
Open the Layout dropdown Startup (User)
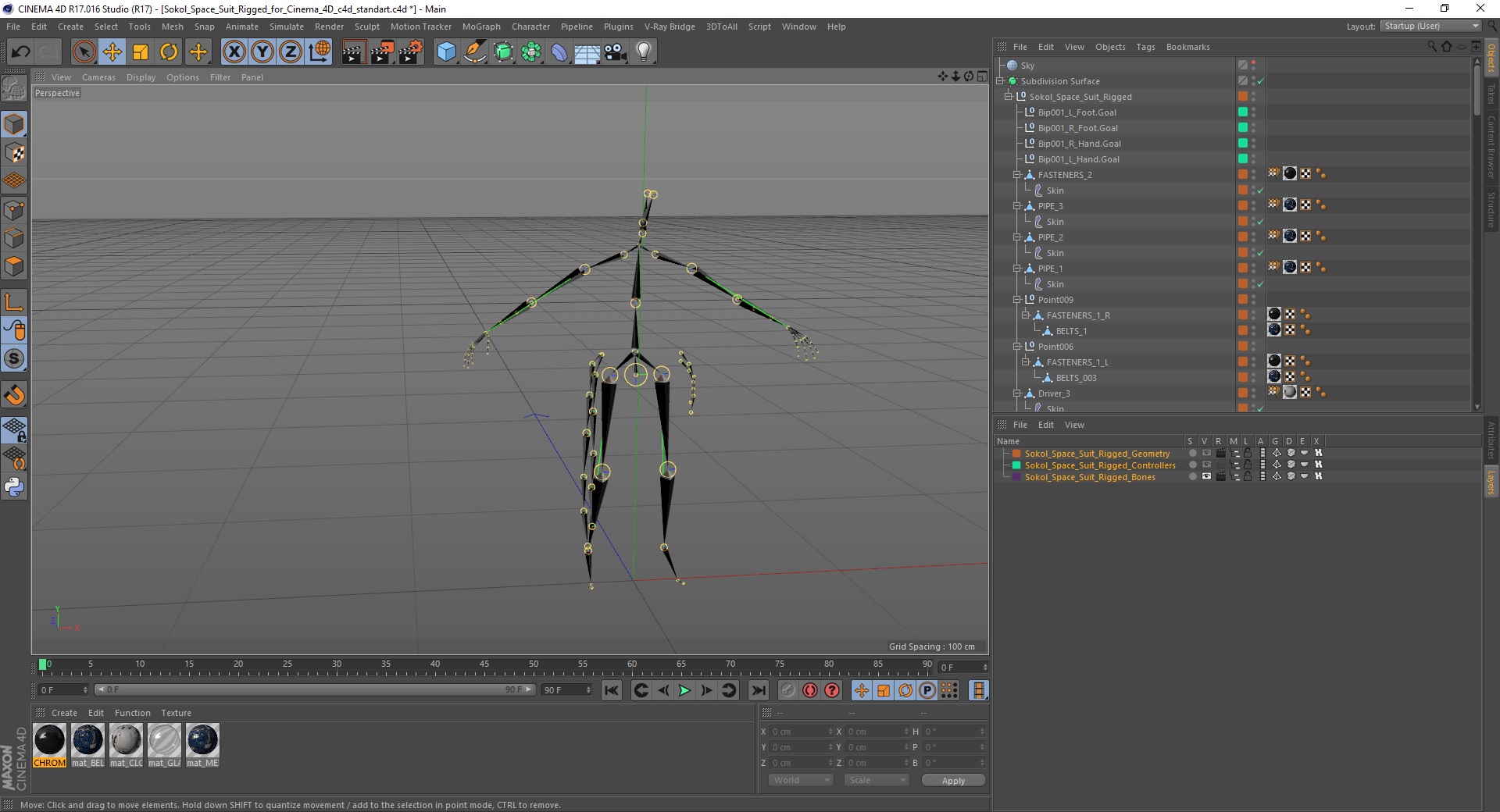click(1430, 26)
